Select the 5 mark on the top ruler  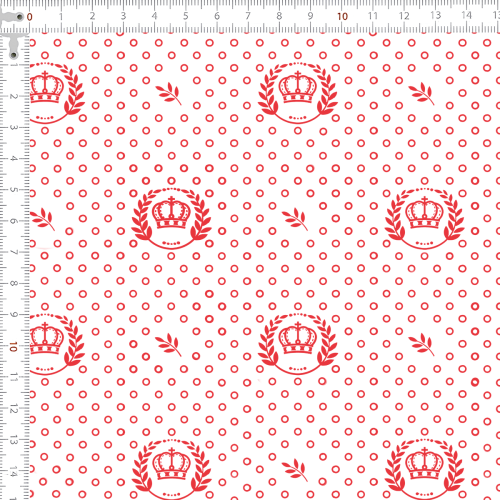(186, 16)
